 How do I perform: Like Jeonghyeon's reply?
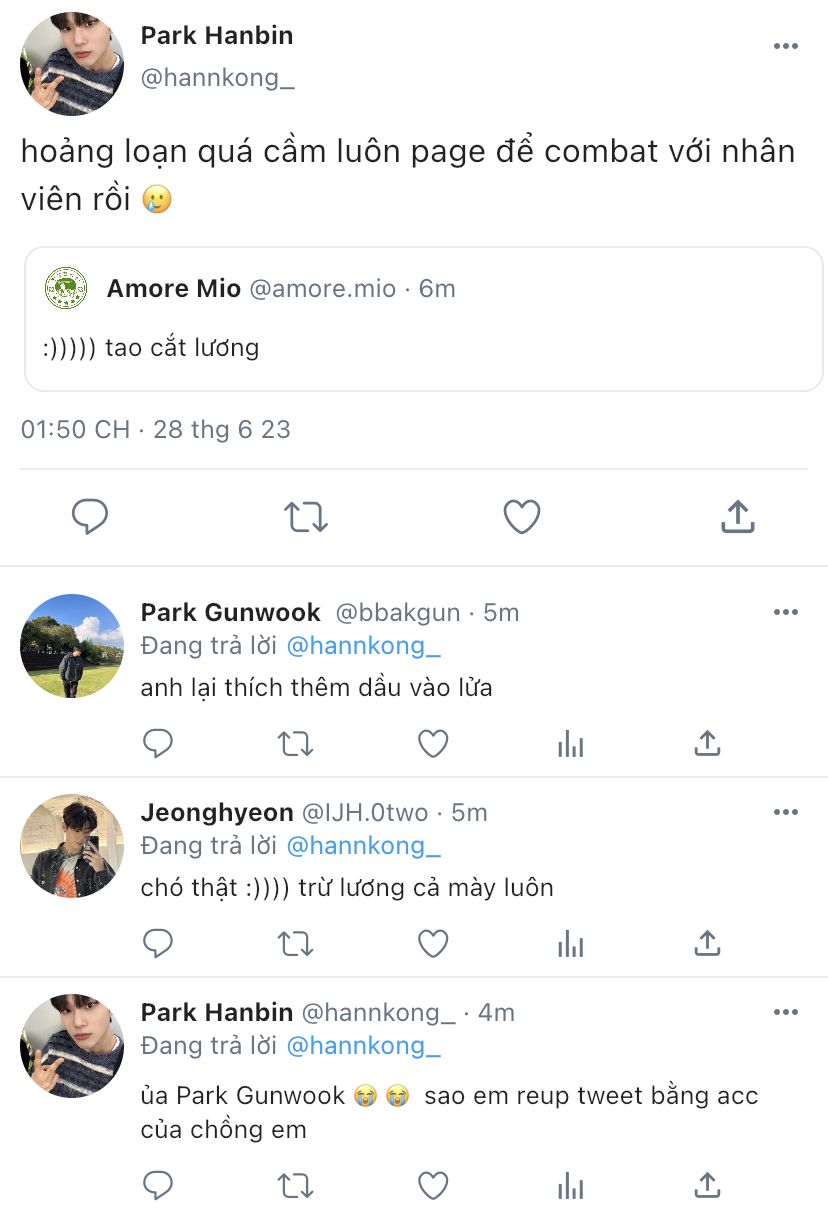coord(432,943)
